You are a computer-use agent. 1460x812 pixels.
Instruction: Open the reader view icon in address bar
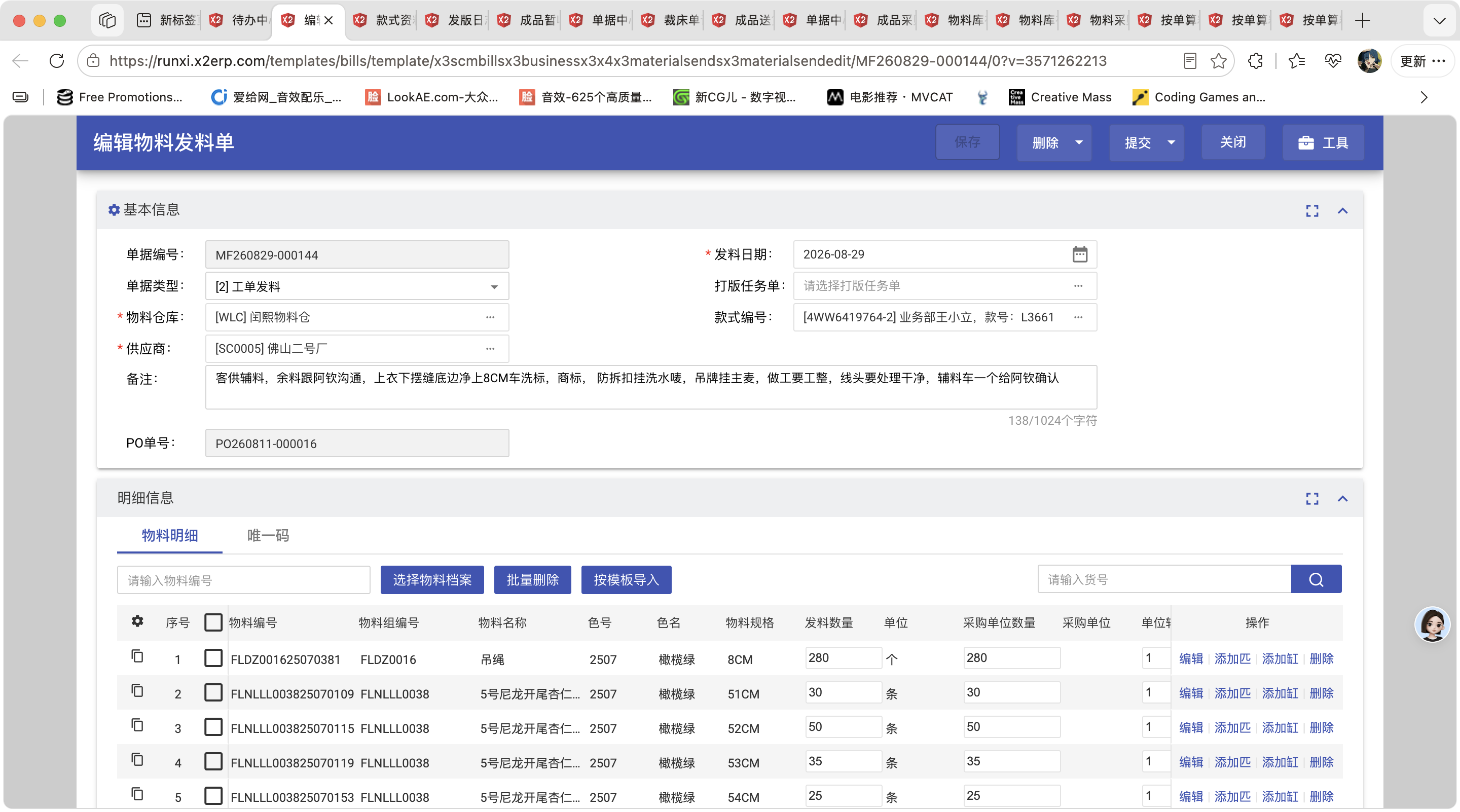pos(1190,61)
